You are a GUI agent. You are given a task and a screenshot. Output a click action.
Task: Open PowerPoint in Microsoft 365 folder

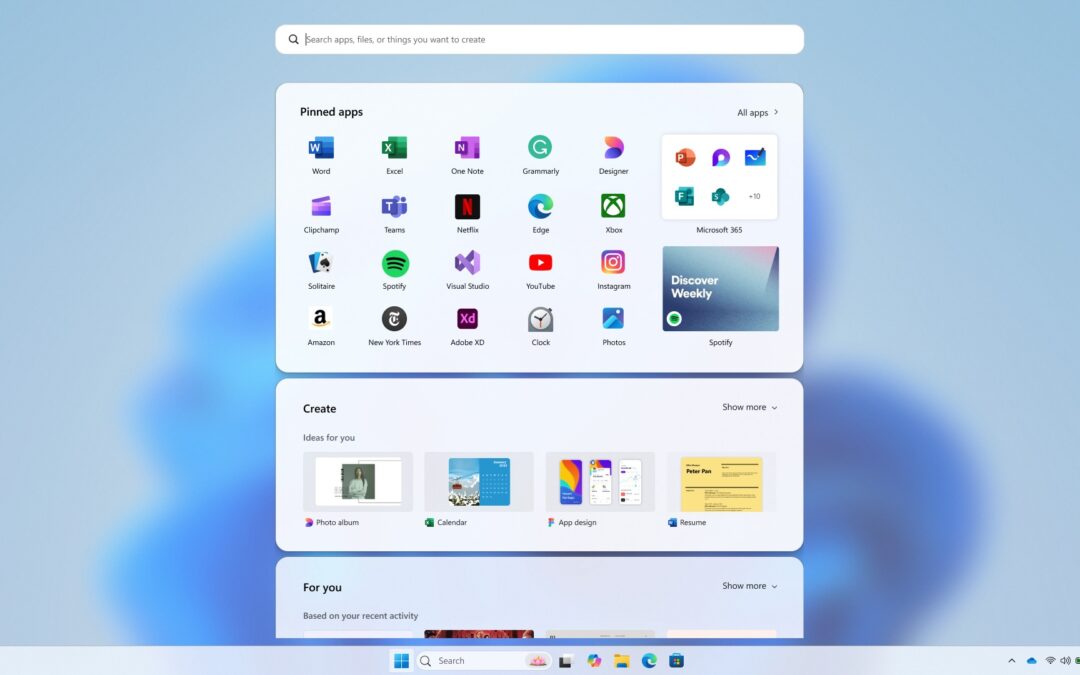[x=685, y=158]
